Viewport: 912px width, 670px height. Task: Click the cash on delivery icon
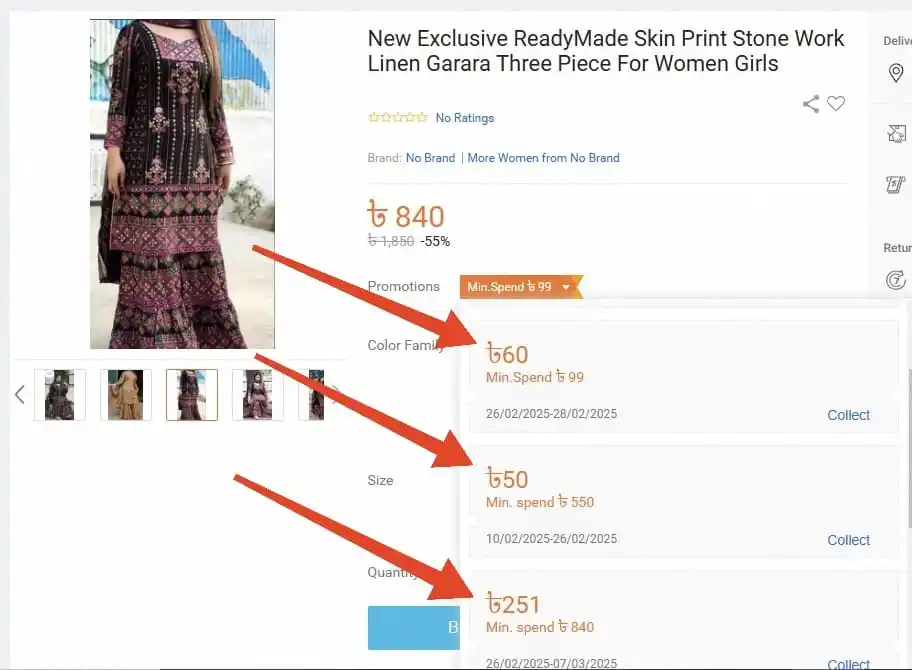pos(896,184)
